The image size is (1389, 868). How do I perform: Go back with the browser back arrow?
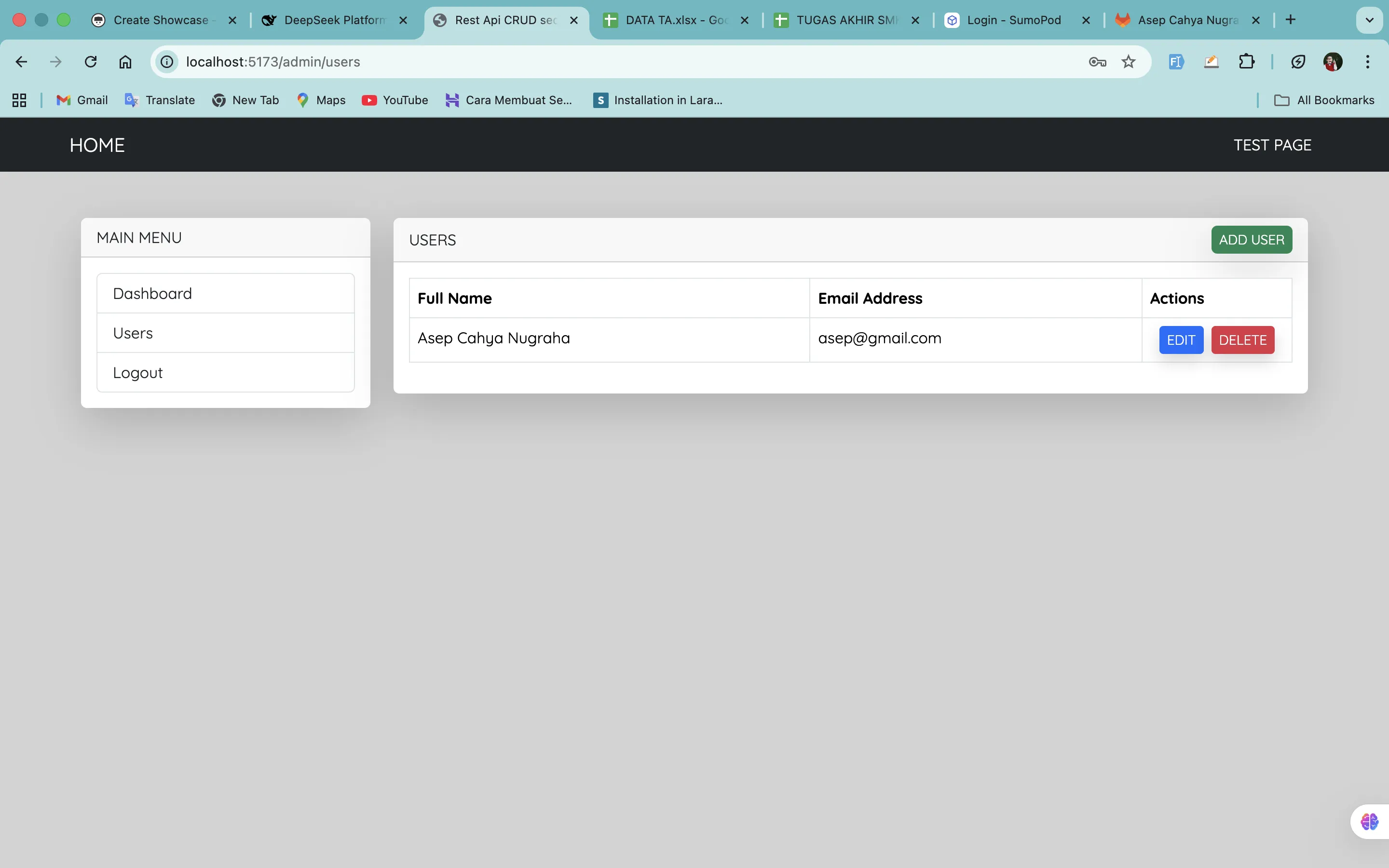[x=21, y=61]
